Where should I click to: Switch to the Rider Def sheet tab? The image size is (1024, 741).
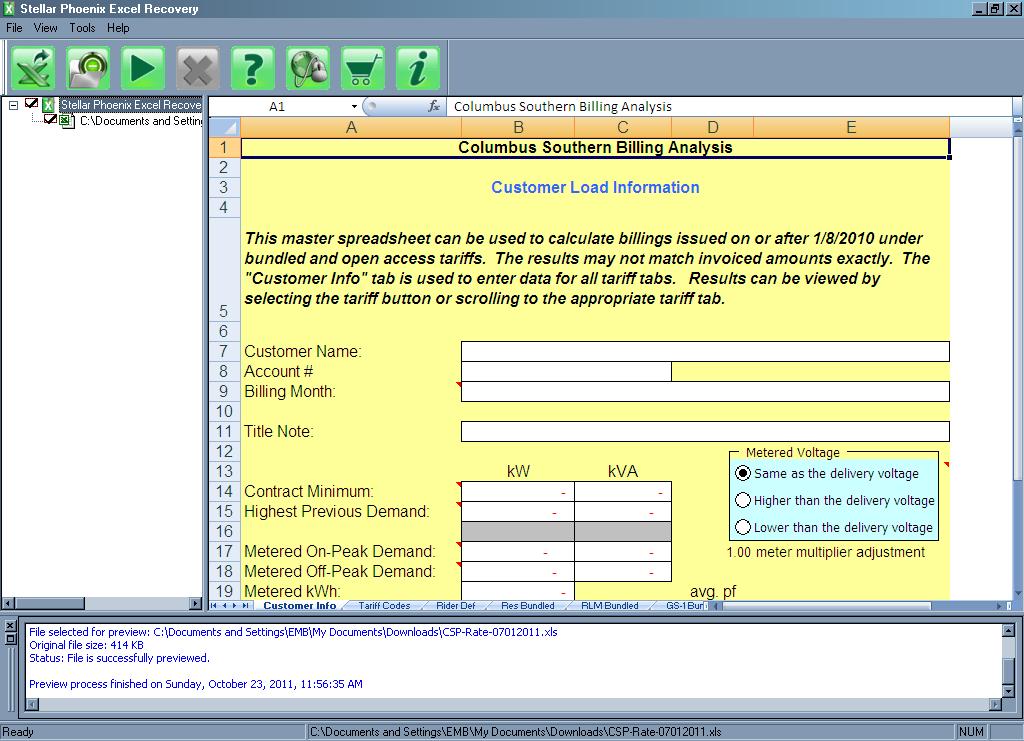point(456,605)
